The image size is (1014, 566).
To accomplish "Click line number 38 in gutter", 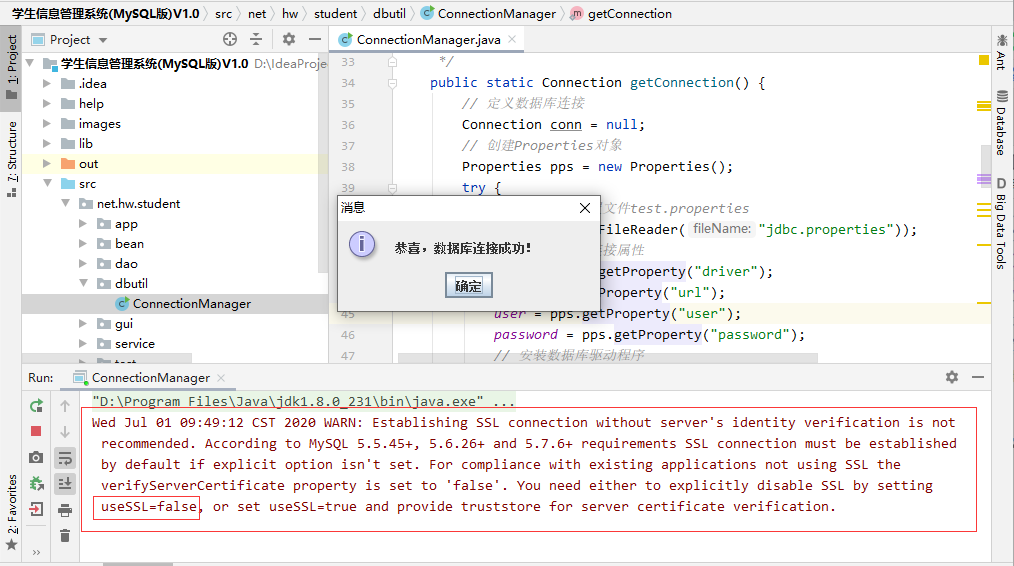I will (348, 166).
